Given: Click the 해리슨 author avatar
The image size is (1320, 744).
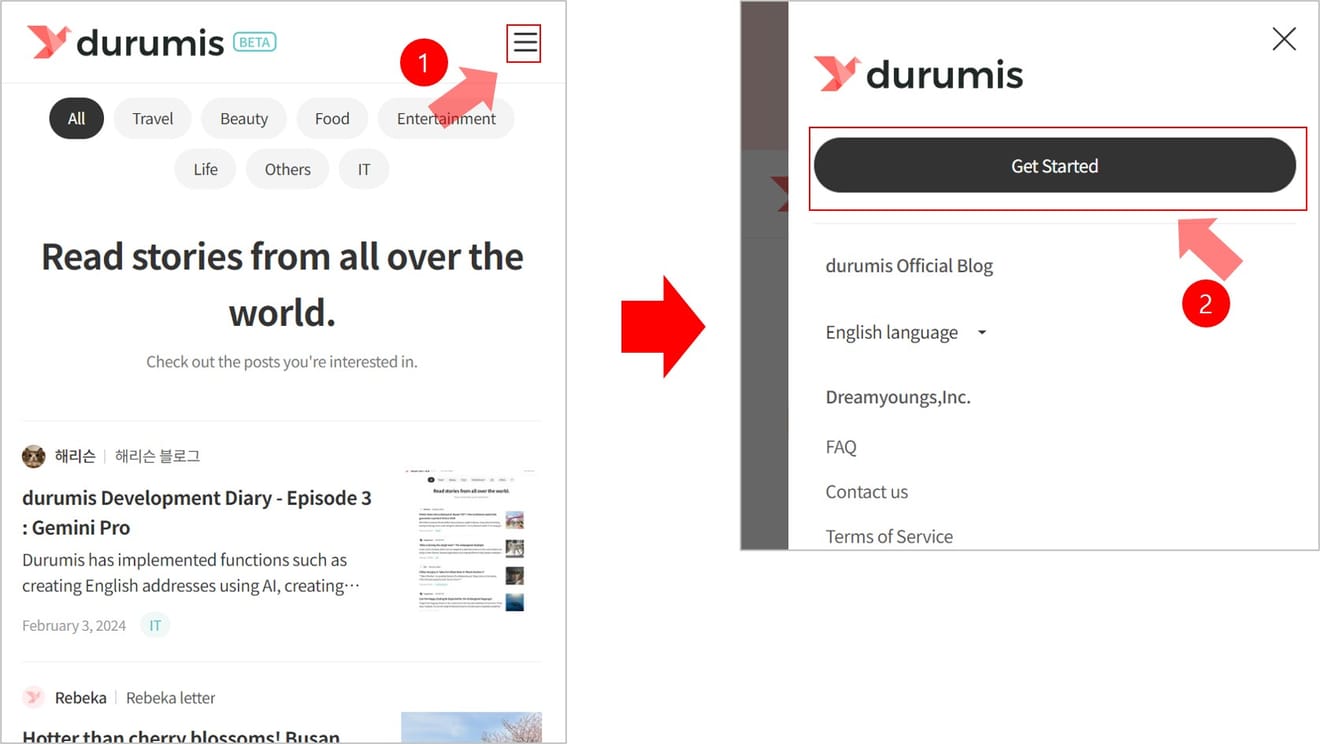Looking at the screenshot, I should click(x=34, y=456).
